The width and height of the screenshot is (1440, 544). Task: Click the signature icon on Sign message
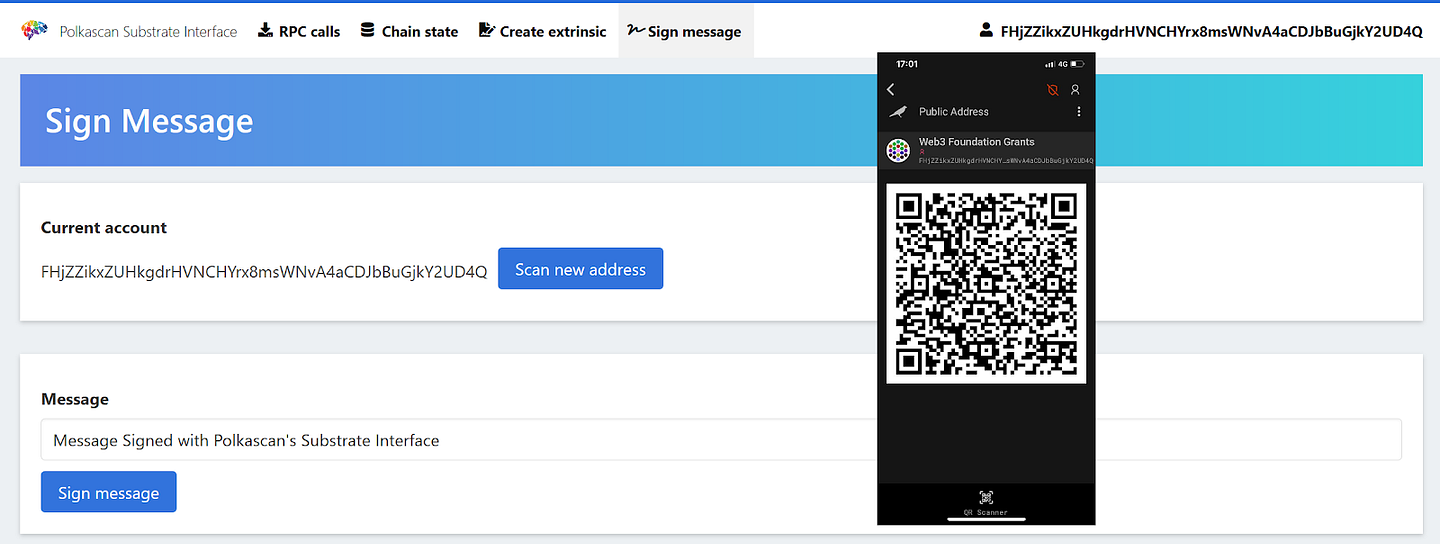(636, 30)
